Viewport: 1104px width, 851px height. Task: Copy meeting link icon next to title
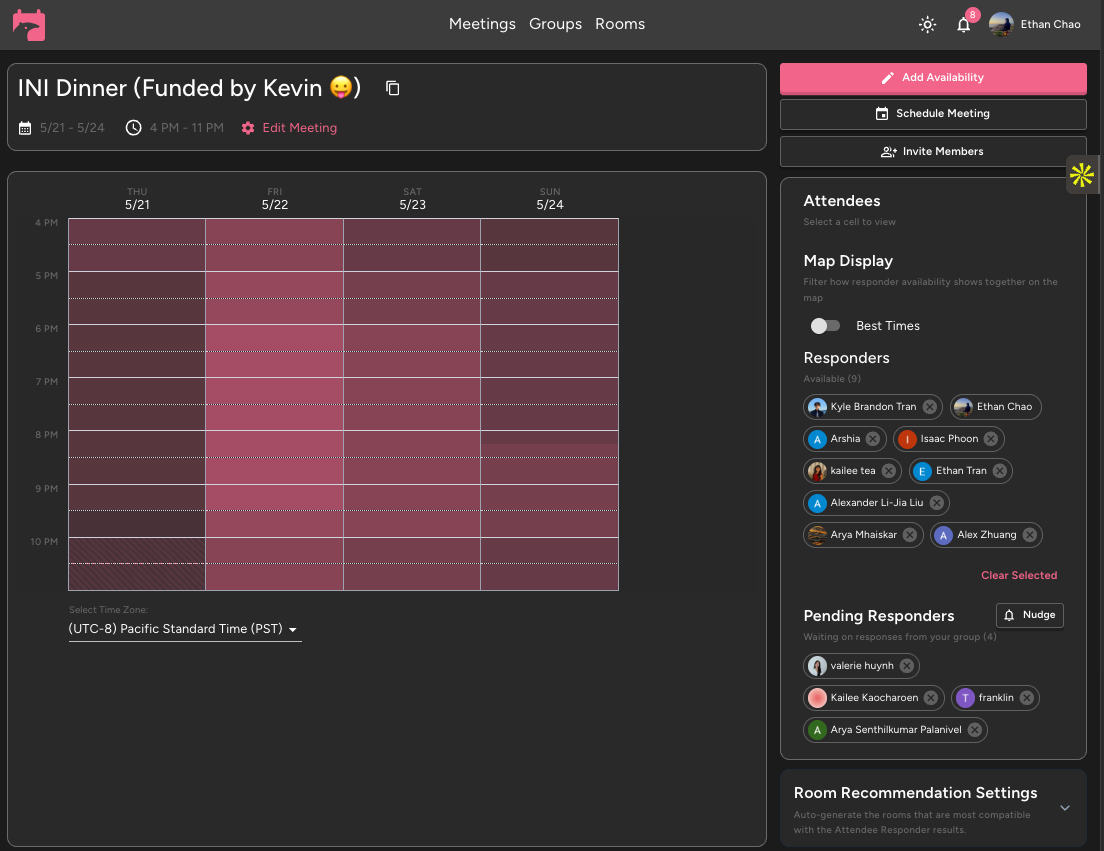pyautogui.click(x=393, y=88)
